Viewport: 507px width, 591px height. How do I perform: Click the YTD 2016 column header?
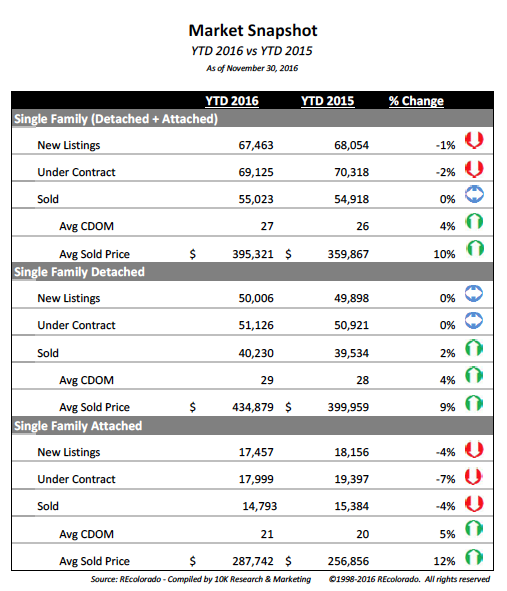[x=232, y=101]
